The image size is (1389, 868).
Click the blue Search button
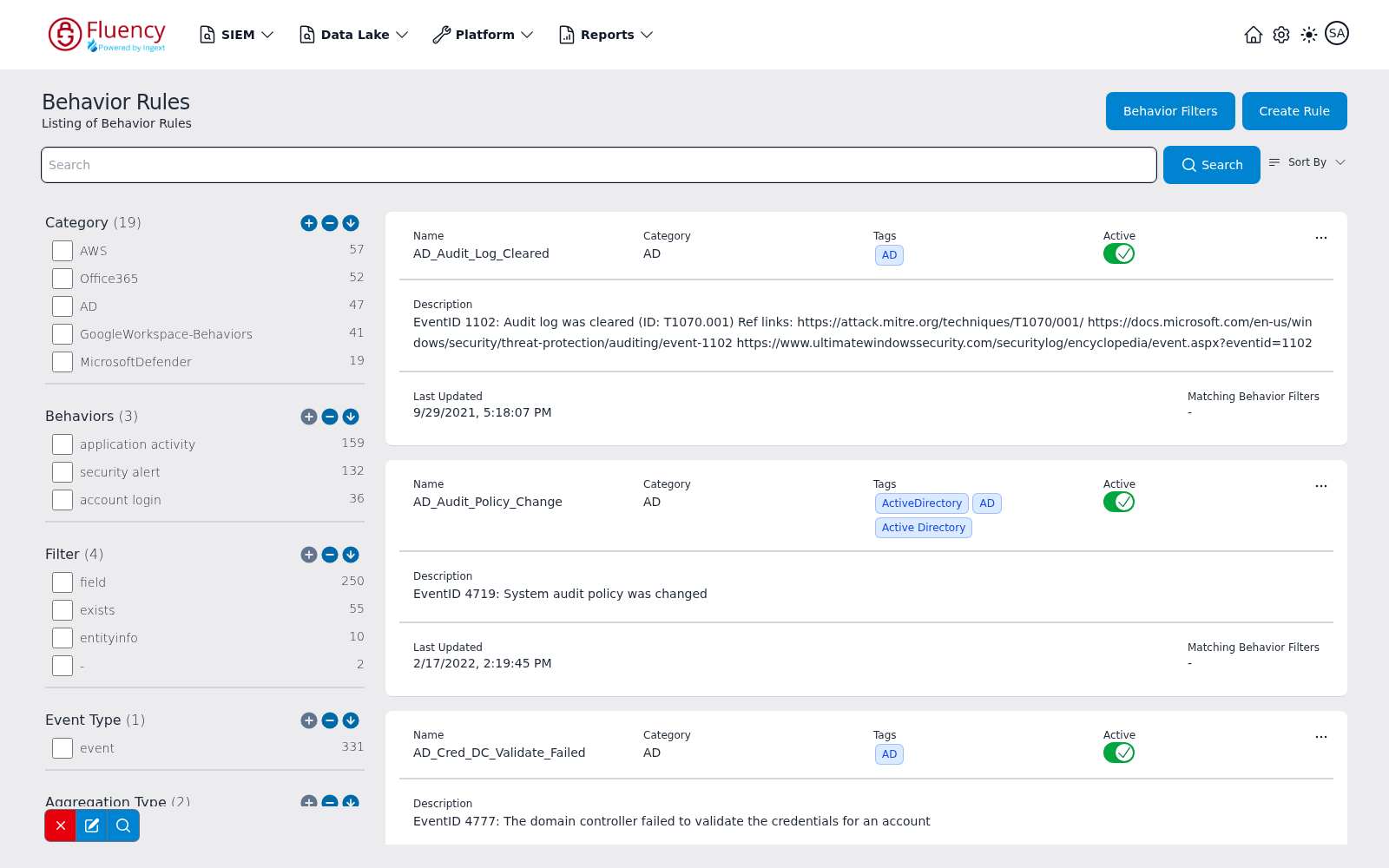[1212, 165]
